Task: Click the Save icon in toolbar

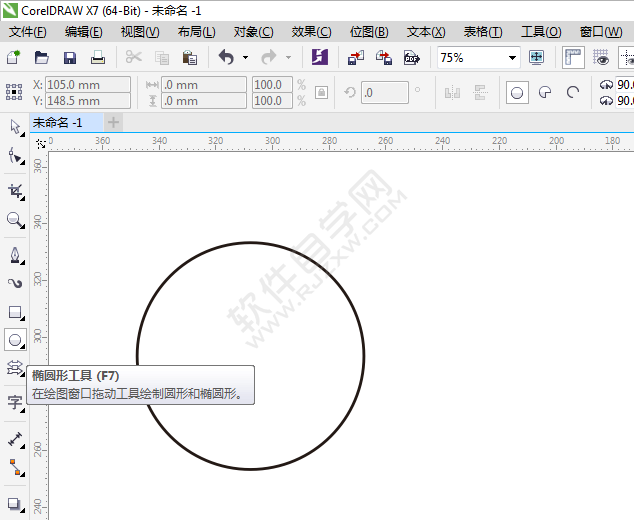Action: click(x=70, y=58)
